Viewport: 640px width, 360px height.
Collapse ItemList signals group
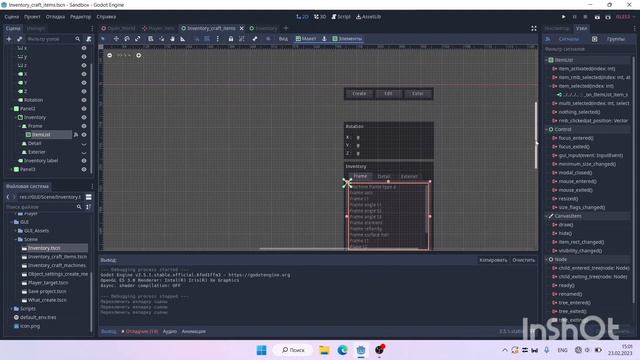(547, 60)
